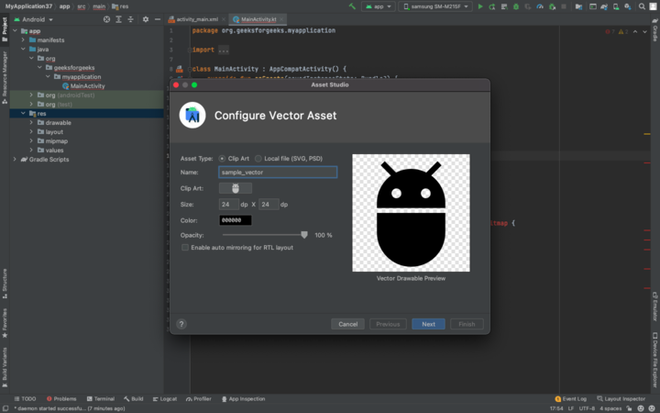Click the Search Everywhere magnifier icon

pyautogui.click(x=640, y=6)
